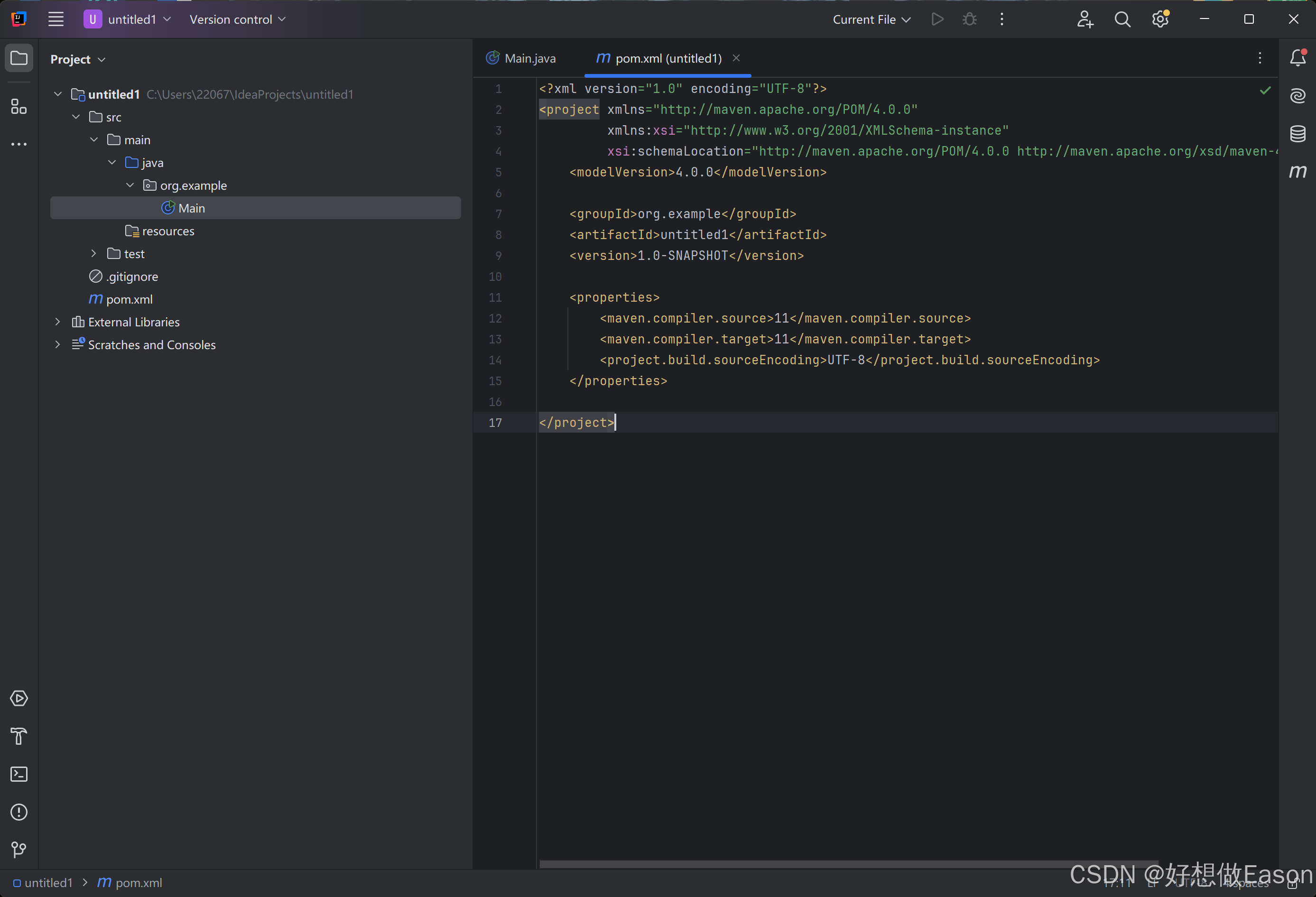The image size is (1316, 897).
Task: Open the Terminal tool window
Action: pyautogui.click(x=19, y=774)
